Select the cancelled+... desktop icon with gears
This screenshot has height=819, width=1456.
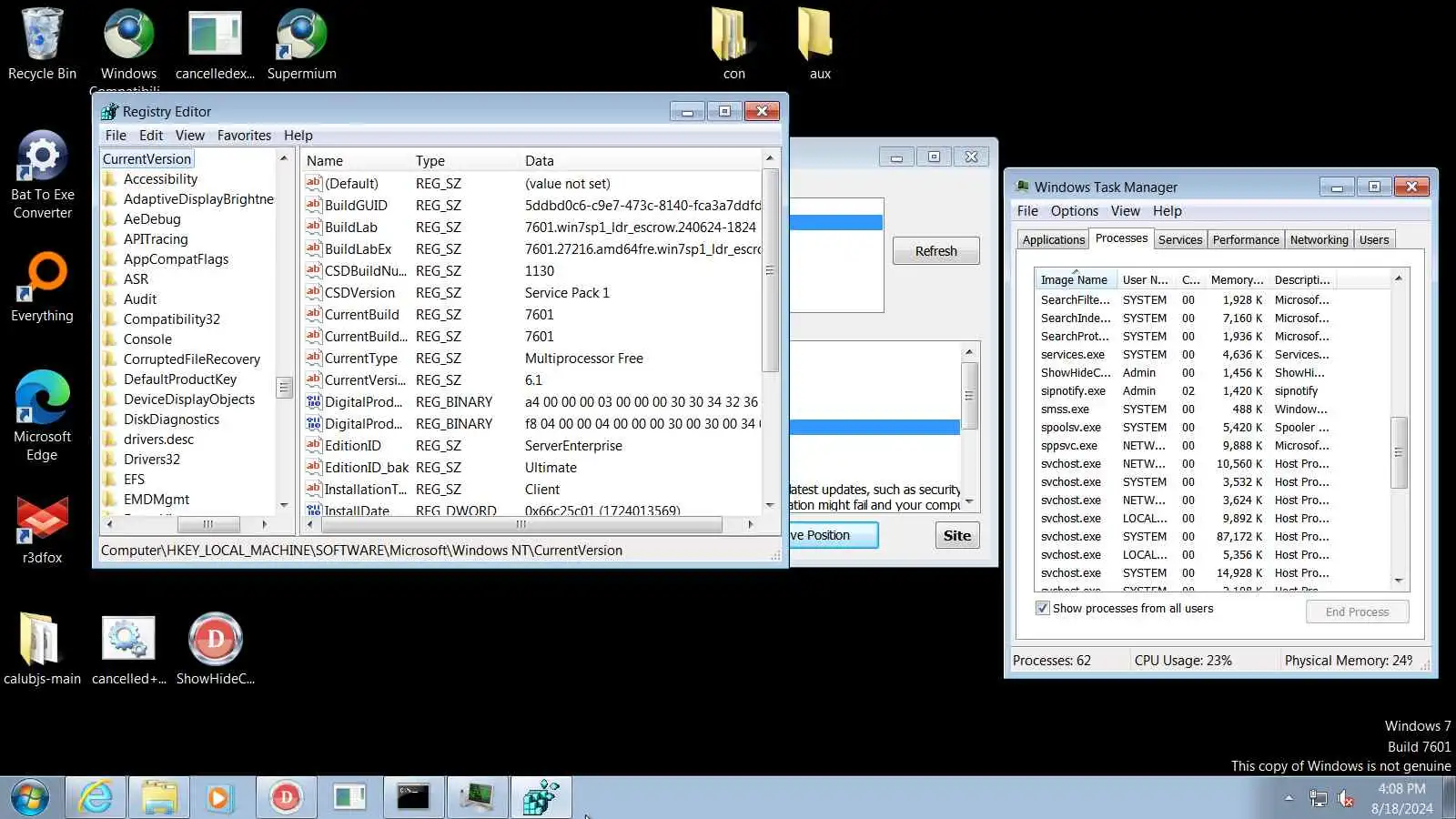pyautogui.click(x=129, y=649)
